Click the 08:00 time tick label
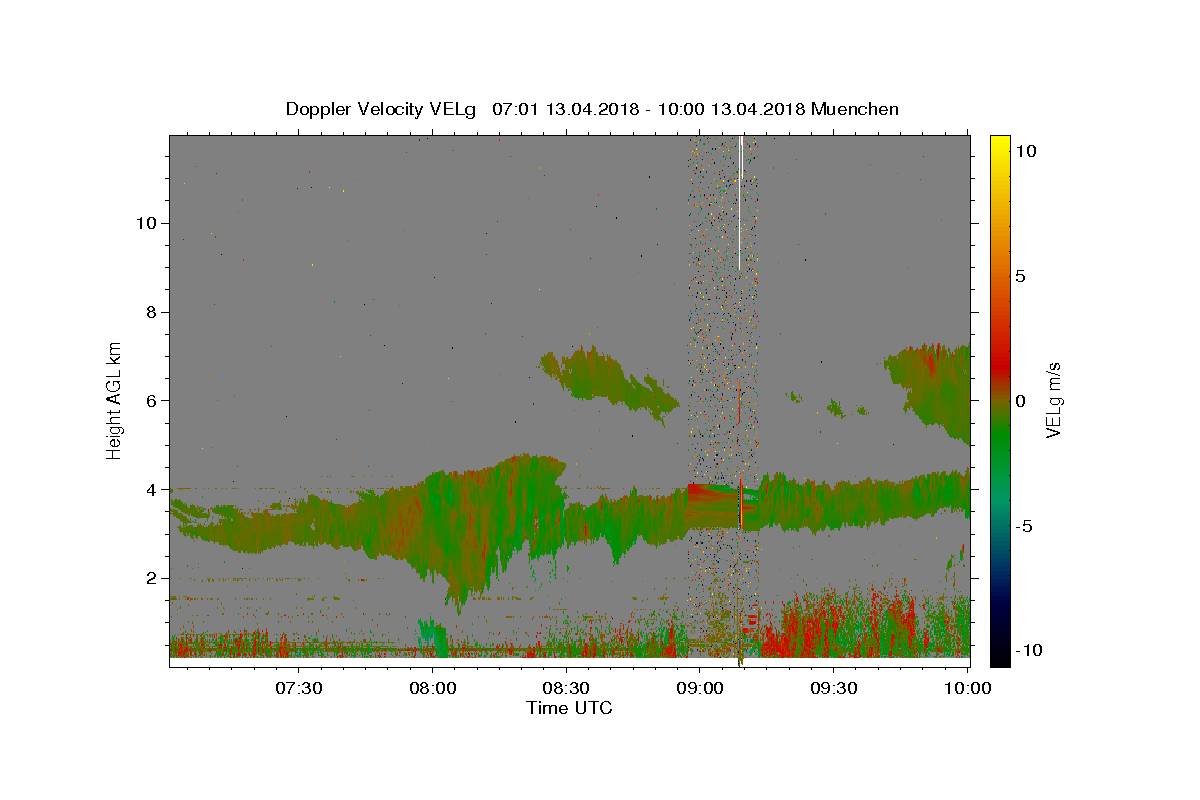The height and width of the screenshot is (800, 1200). [432, 689]
